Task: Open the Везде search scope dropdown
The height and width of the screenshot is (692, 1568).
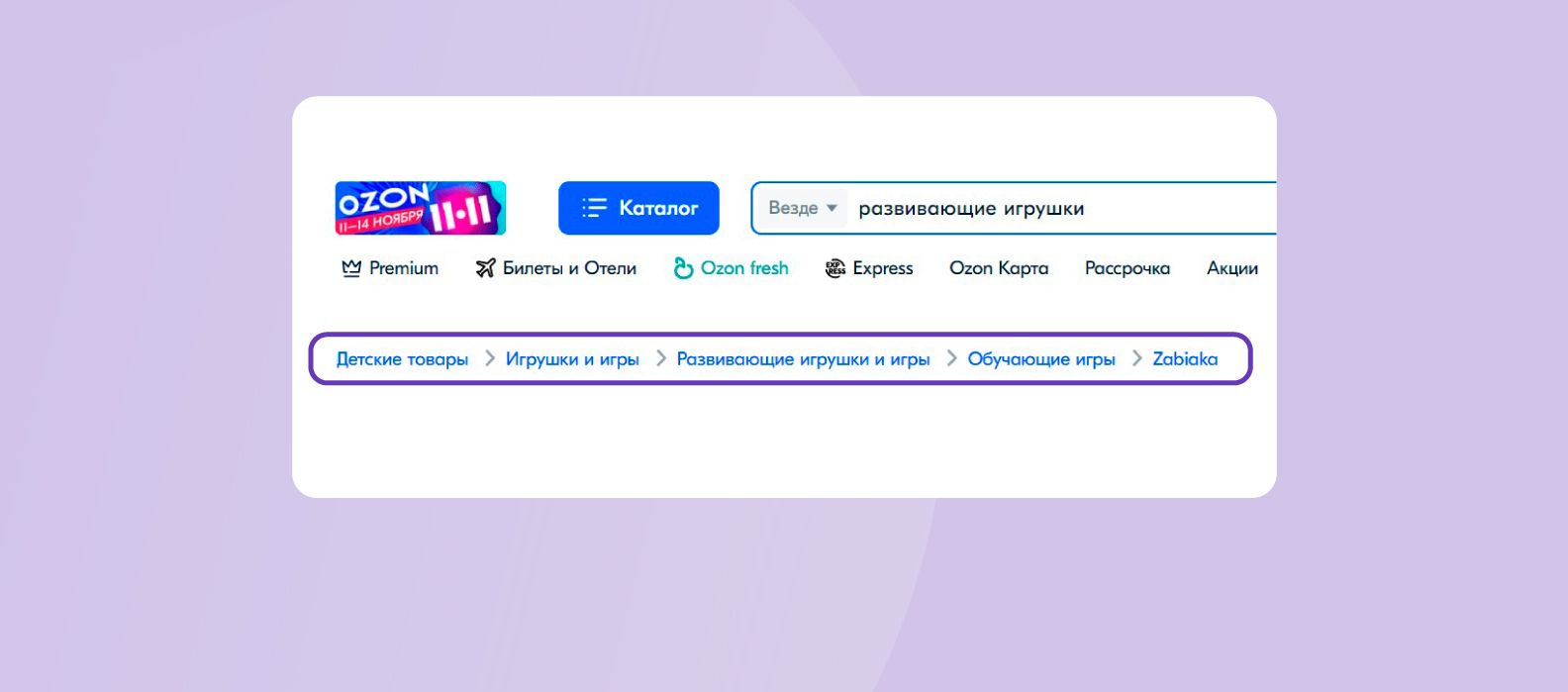Action: pos(803,208)
